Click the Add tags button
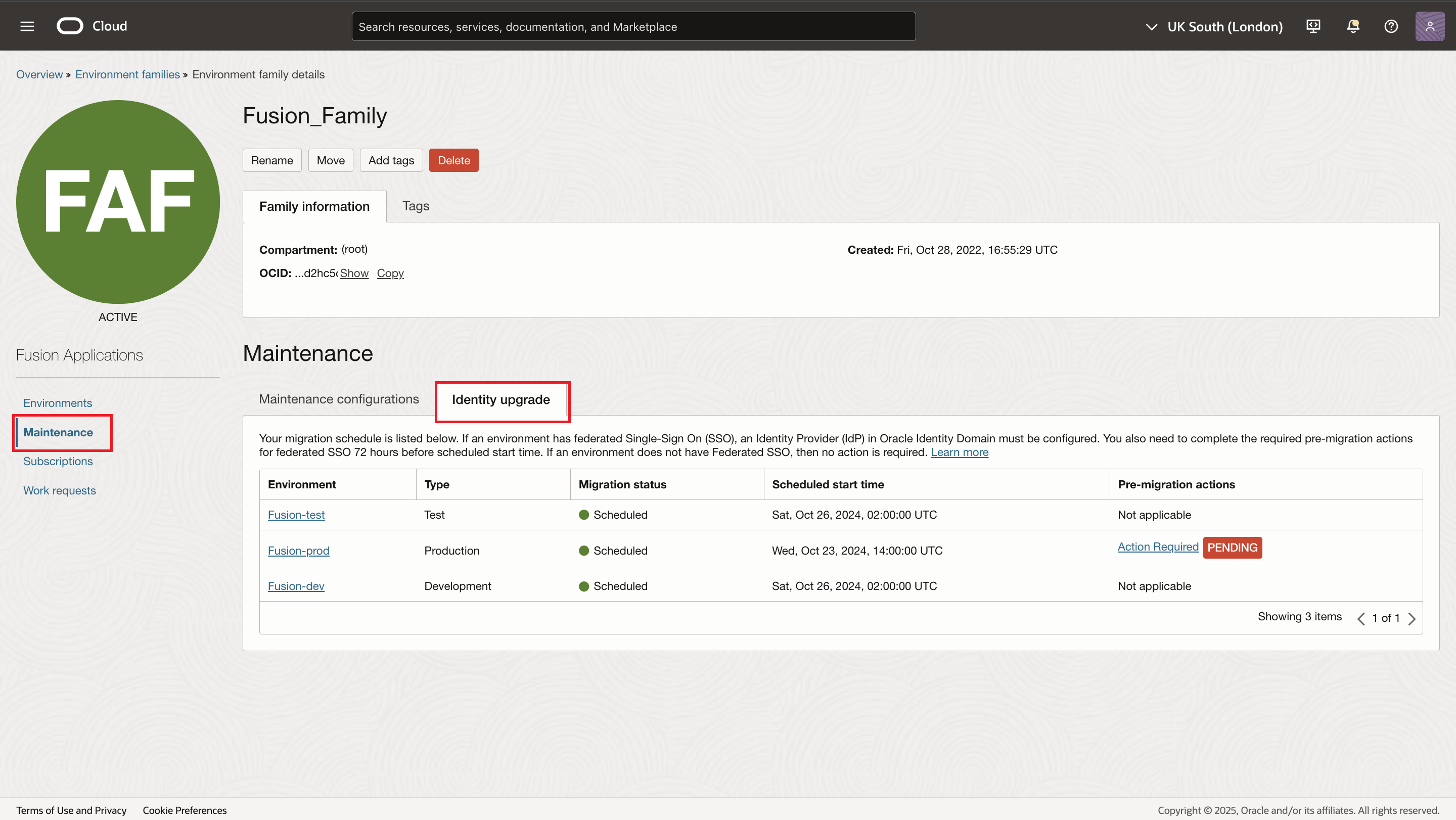The height and width of the screenshot is (820, 1456). click(x=391, y=160)
